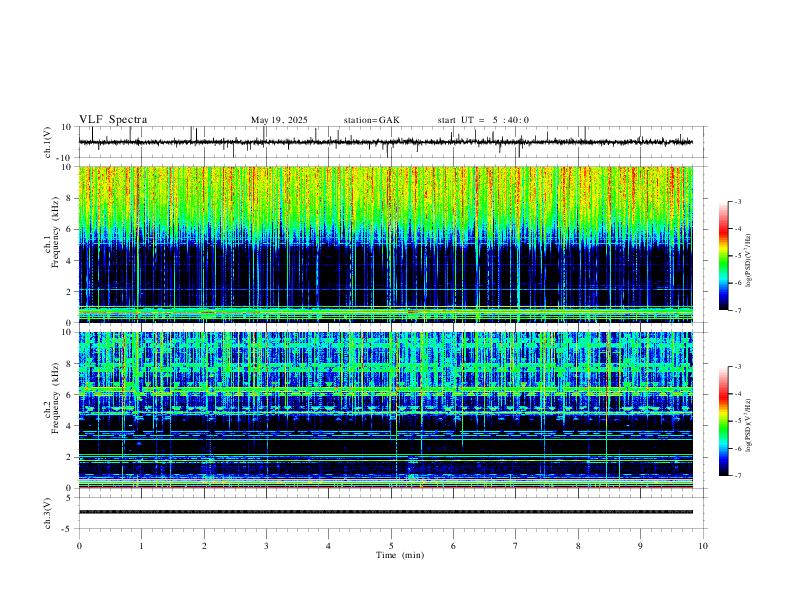Click the upper 'log(PSD)(V²/Hz)' colorbar label
792x612 pixels.
(x=749, y=261)
